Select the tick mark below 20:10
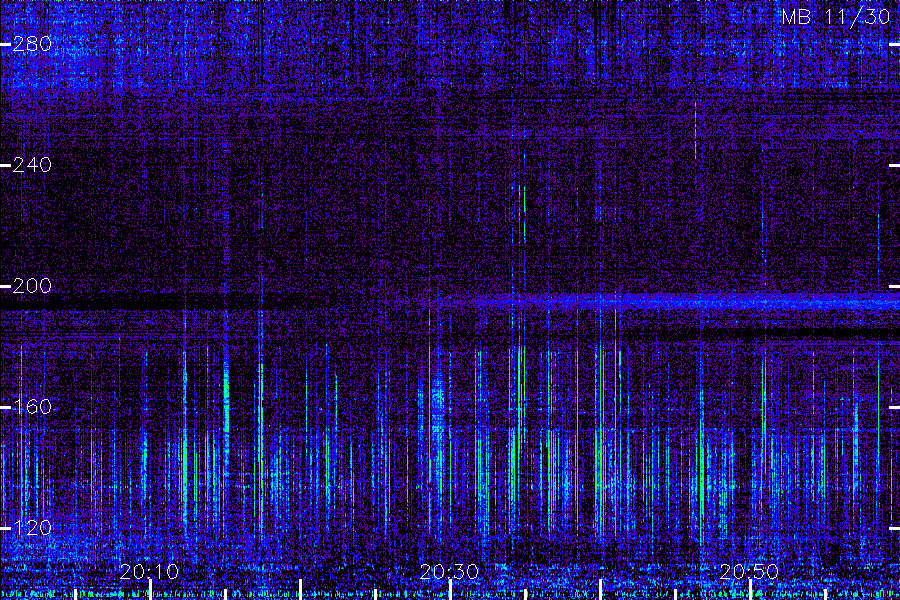 [x=150, y=590]
